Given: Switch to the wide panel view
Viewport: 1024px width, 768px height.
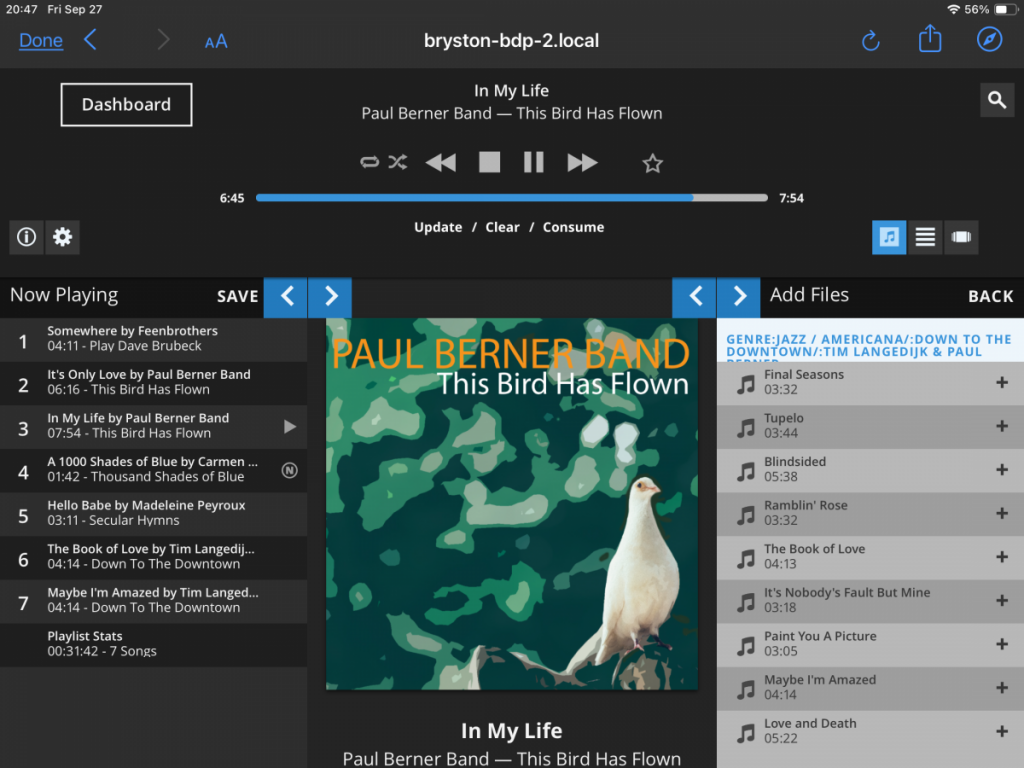Looking at the screenshot, I should point(961,236).
